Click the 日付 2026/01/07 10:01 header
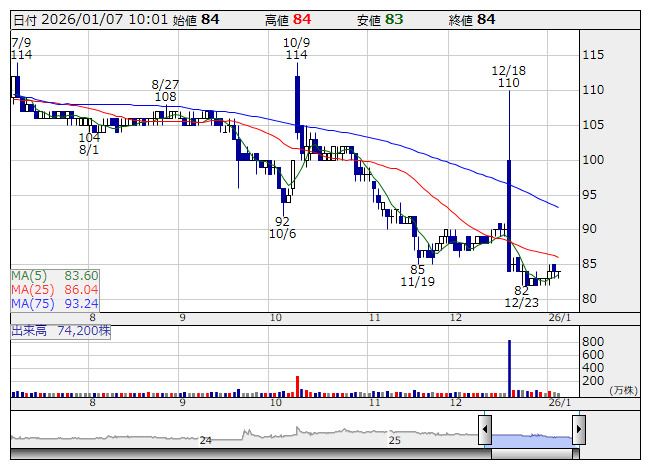The width and height of the screenshot is (653, 470). pyautogui.click(x=90, y=20)
